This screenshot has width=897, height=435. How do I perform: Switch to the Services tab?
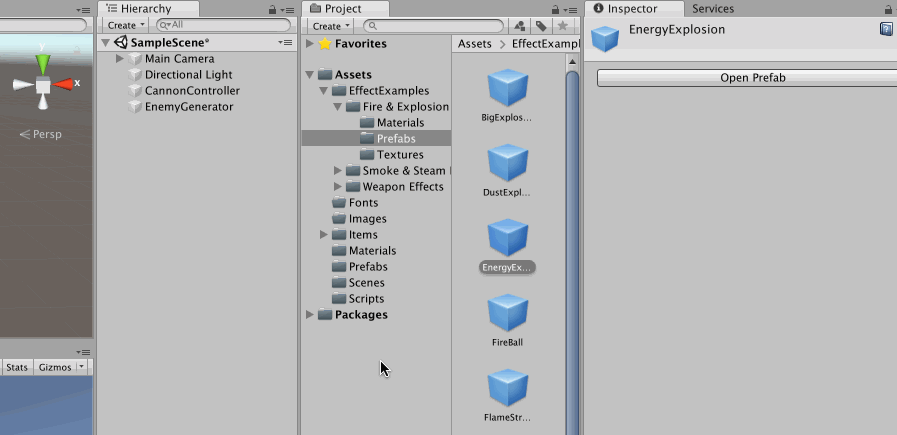coord(713,9)
